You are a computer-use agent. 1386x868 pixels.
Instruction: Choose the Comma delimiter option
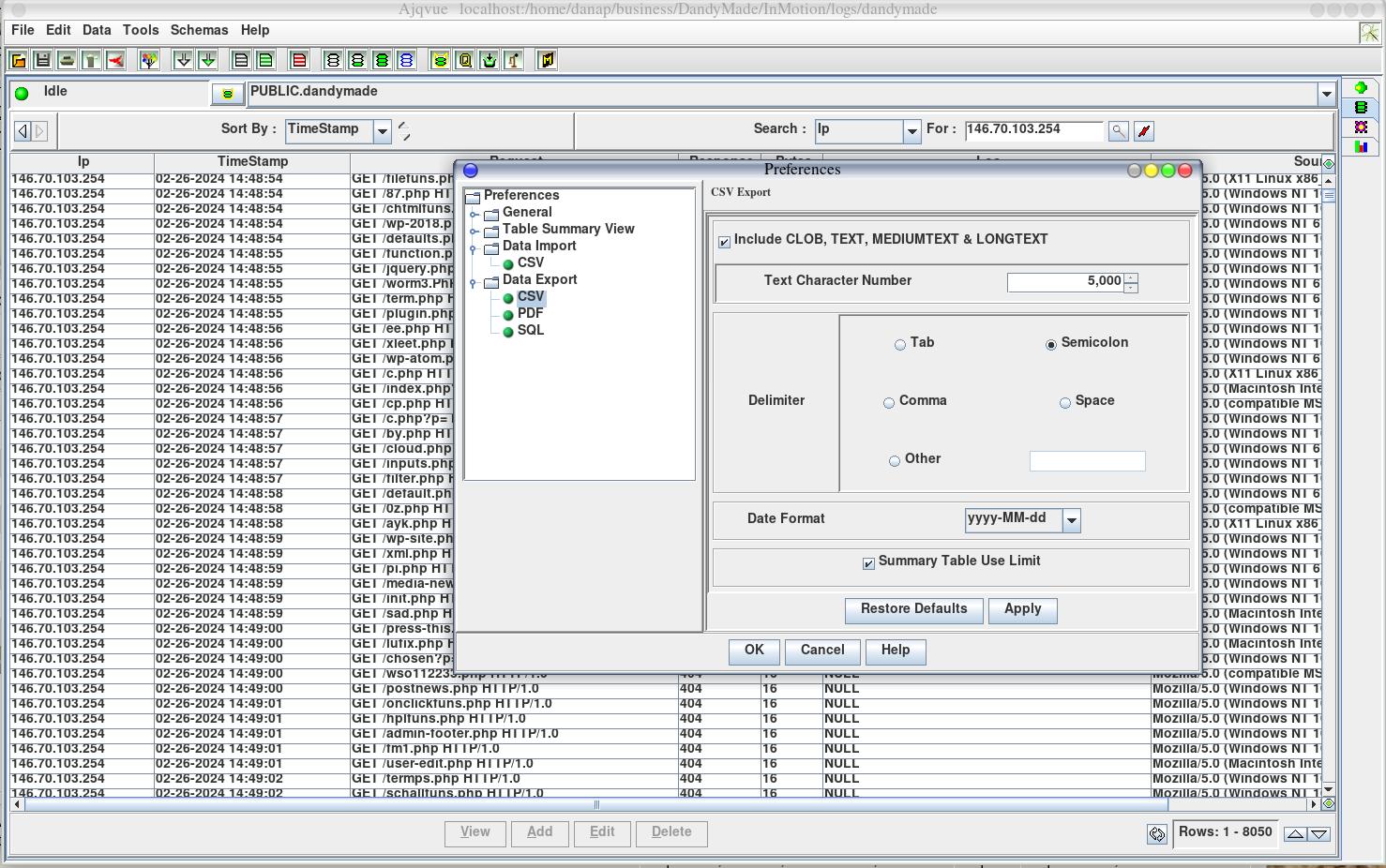pyautogui.click(x=889, y=403)
